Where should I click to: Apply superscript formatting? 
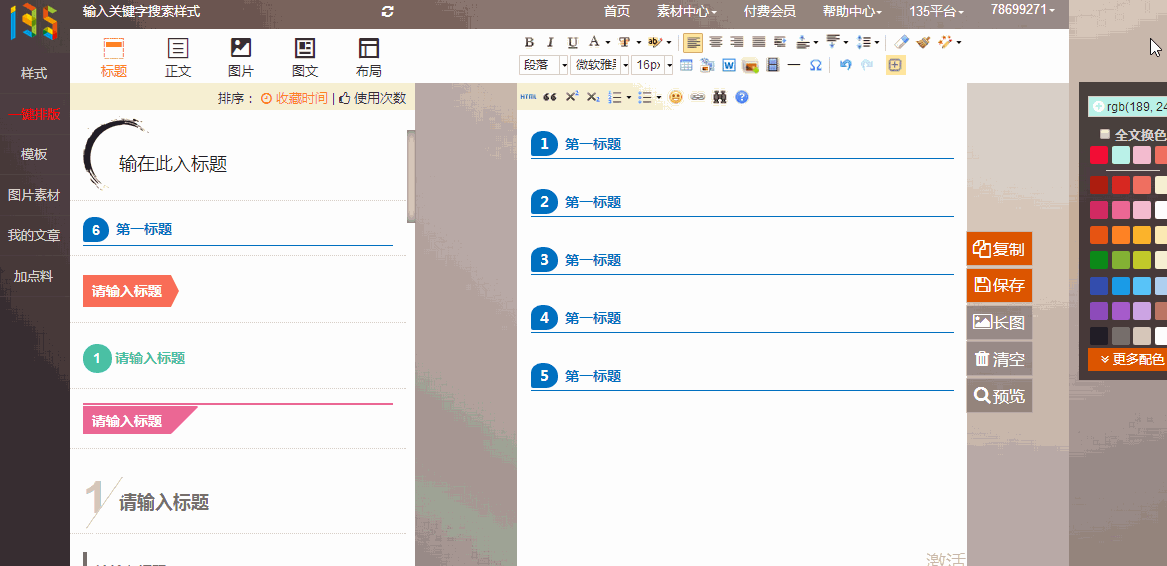[572, 97]
